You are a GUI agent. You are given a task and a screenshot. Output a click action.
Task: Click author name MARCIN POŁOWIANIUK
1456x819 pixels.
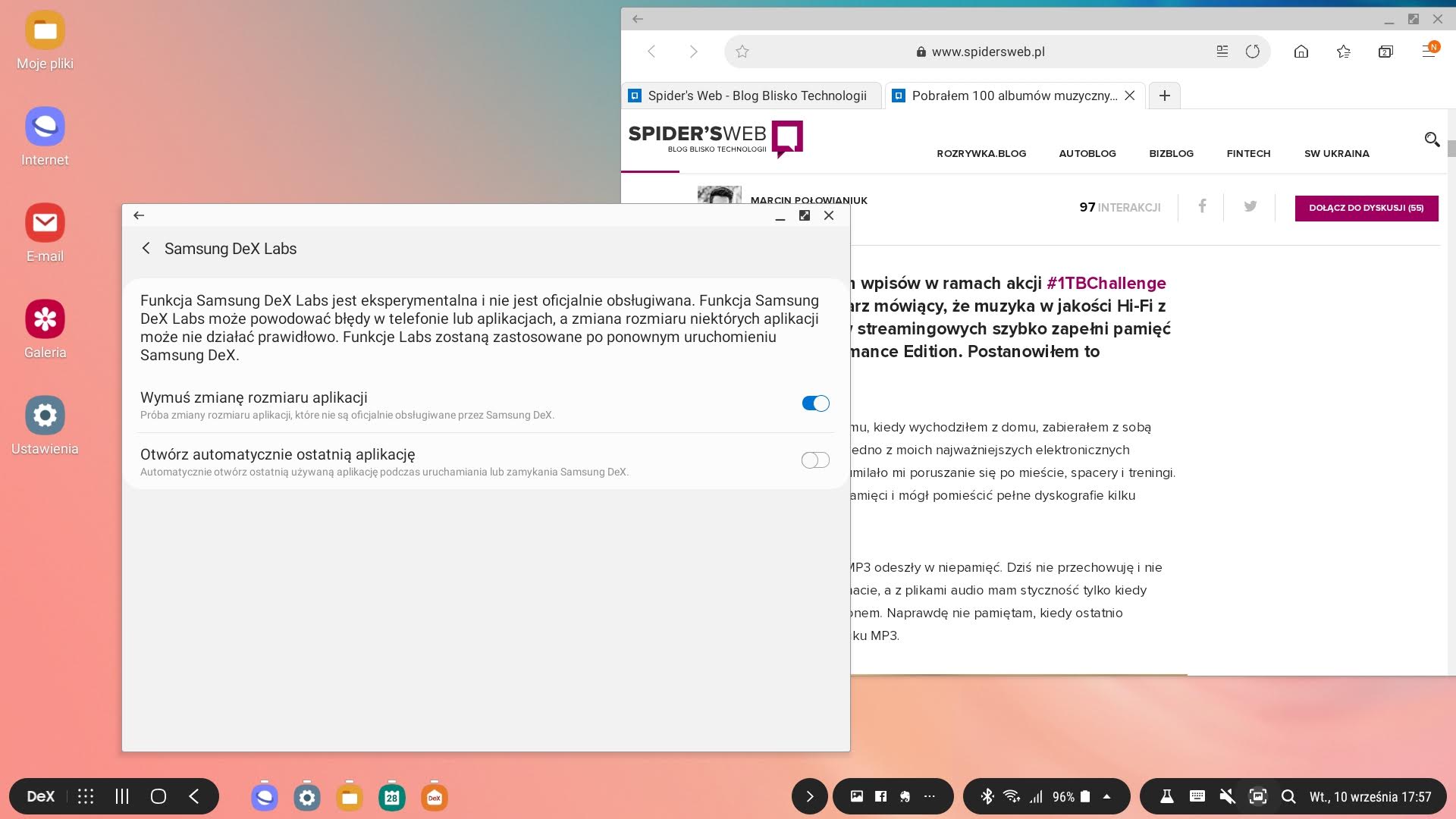point(808,200)
